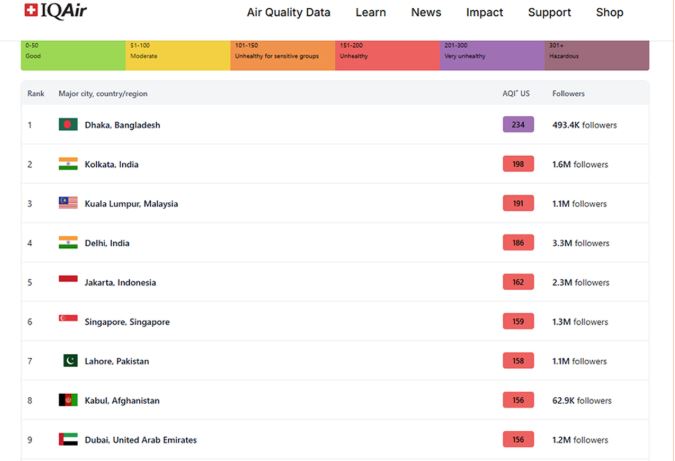Click the red Unhealthy 151-200 legend
Image resolution: width=675 pixels, height=461 pixels.
click(x=387, y=55)
